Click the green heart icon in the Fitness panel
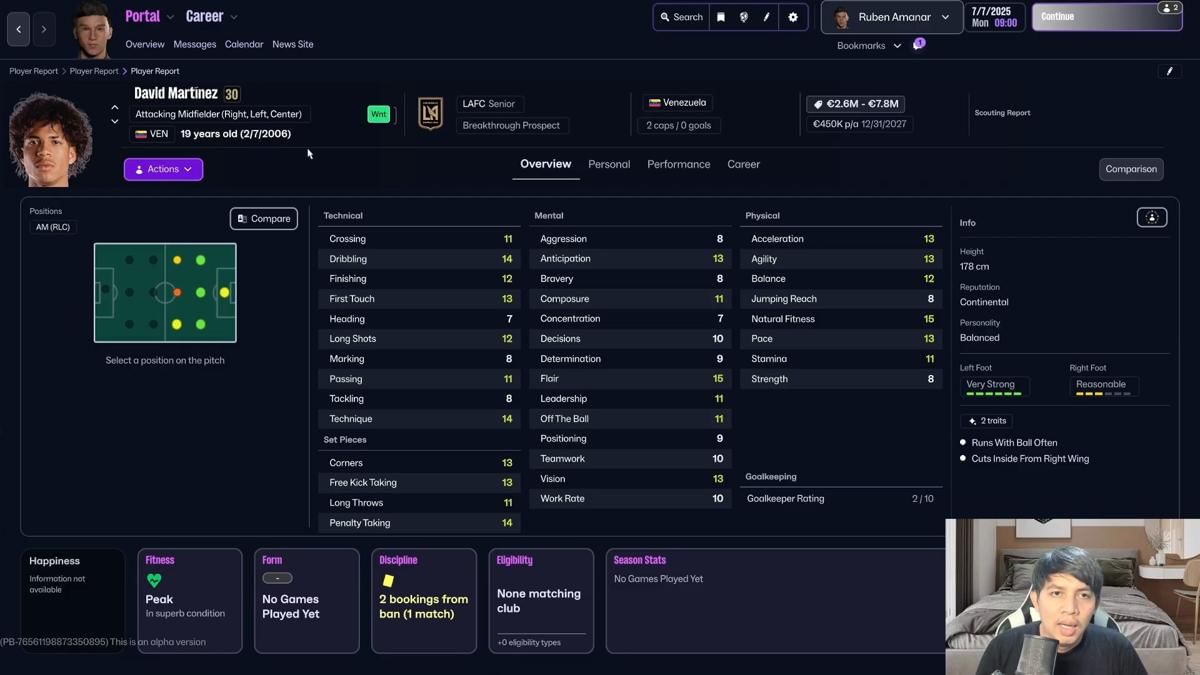 (155, 579)
